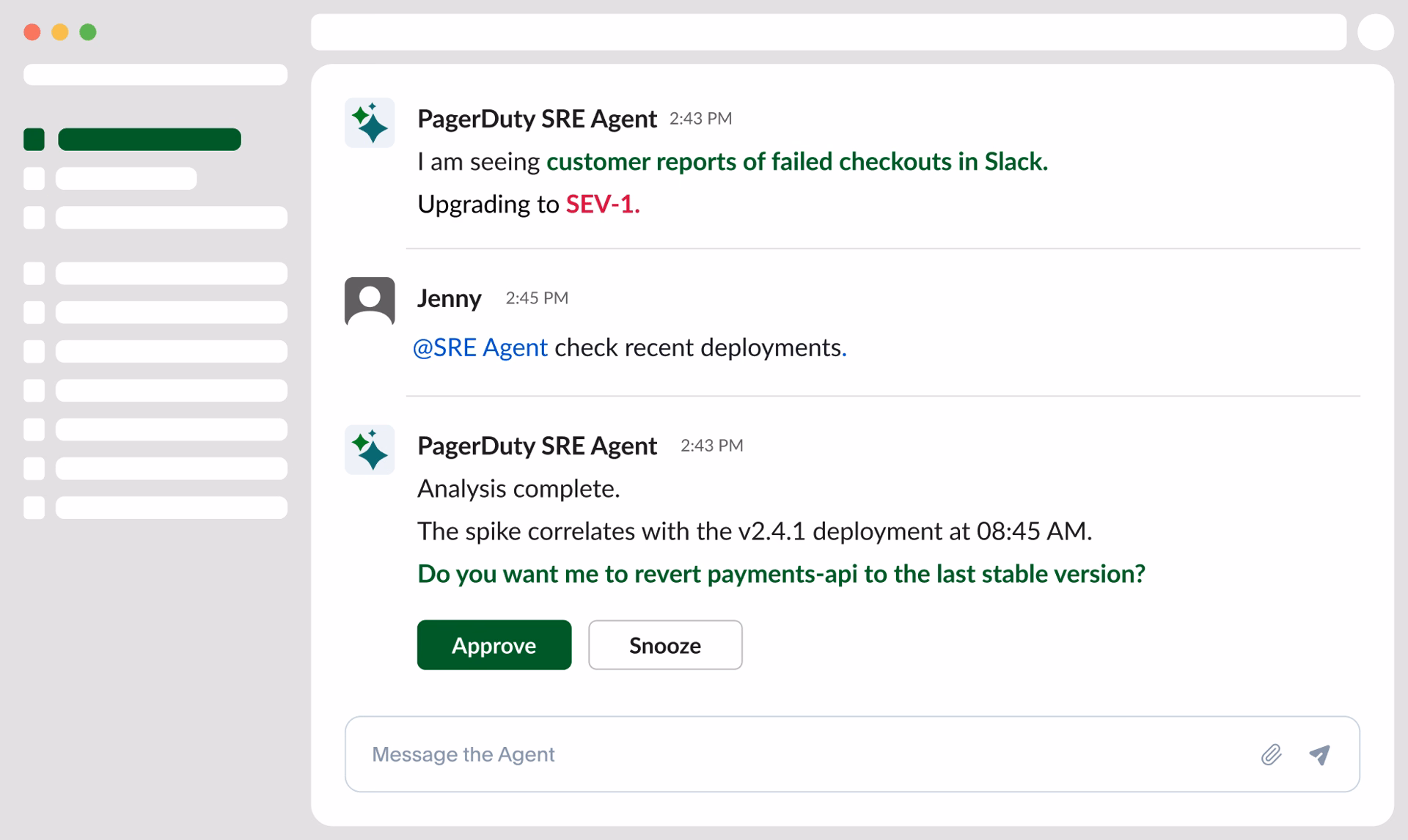Viewport: 1408px width, 840px height.
Task: Click the failed checkouts highlighted text
Action: (x=796, y=161)
